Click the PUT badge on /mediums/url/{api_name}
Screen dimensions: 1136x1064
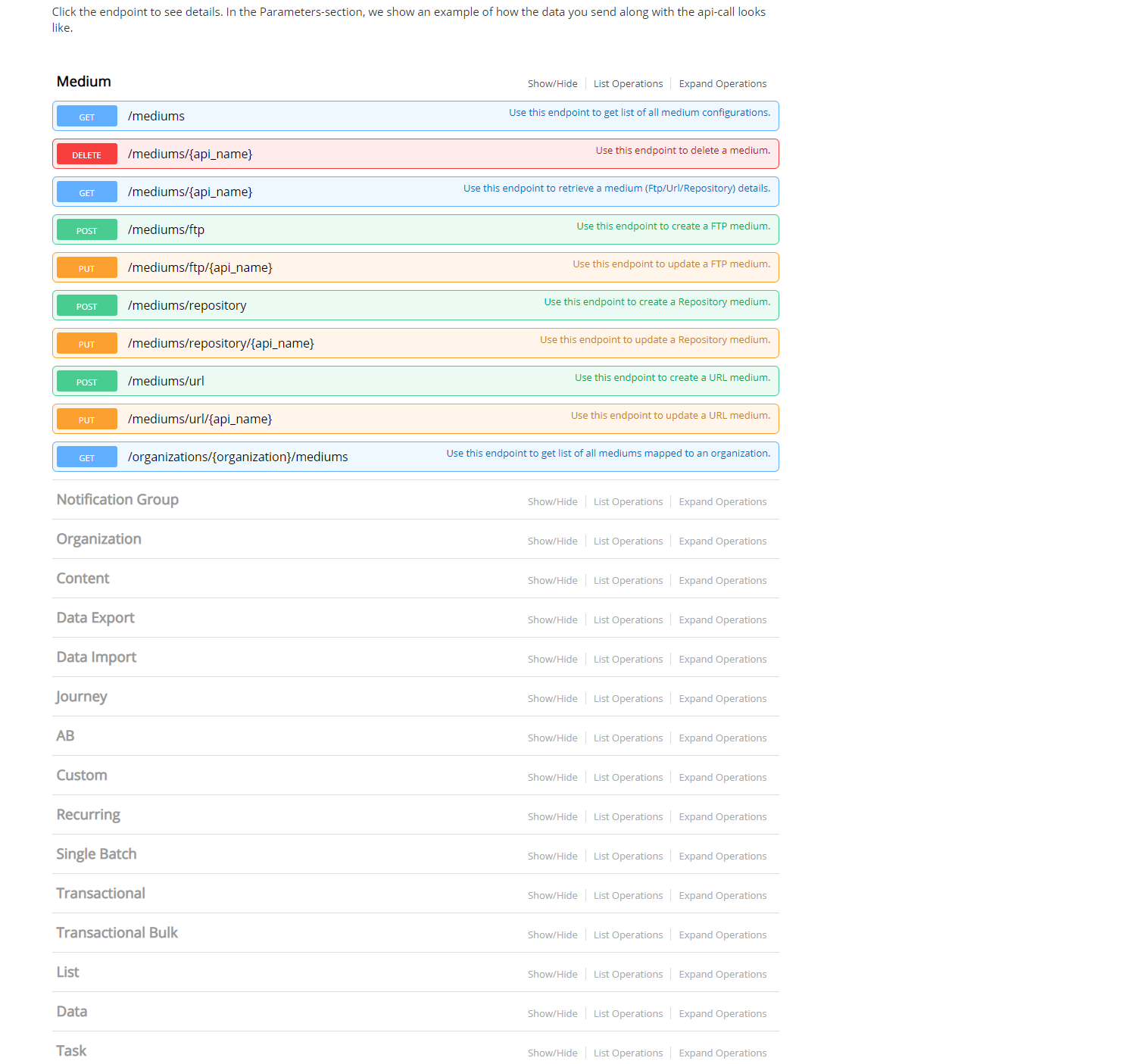click(x=86, y=419)
